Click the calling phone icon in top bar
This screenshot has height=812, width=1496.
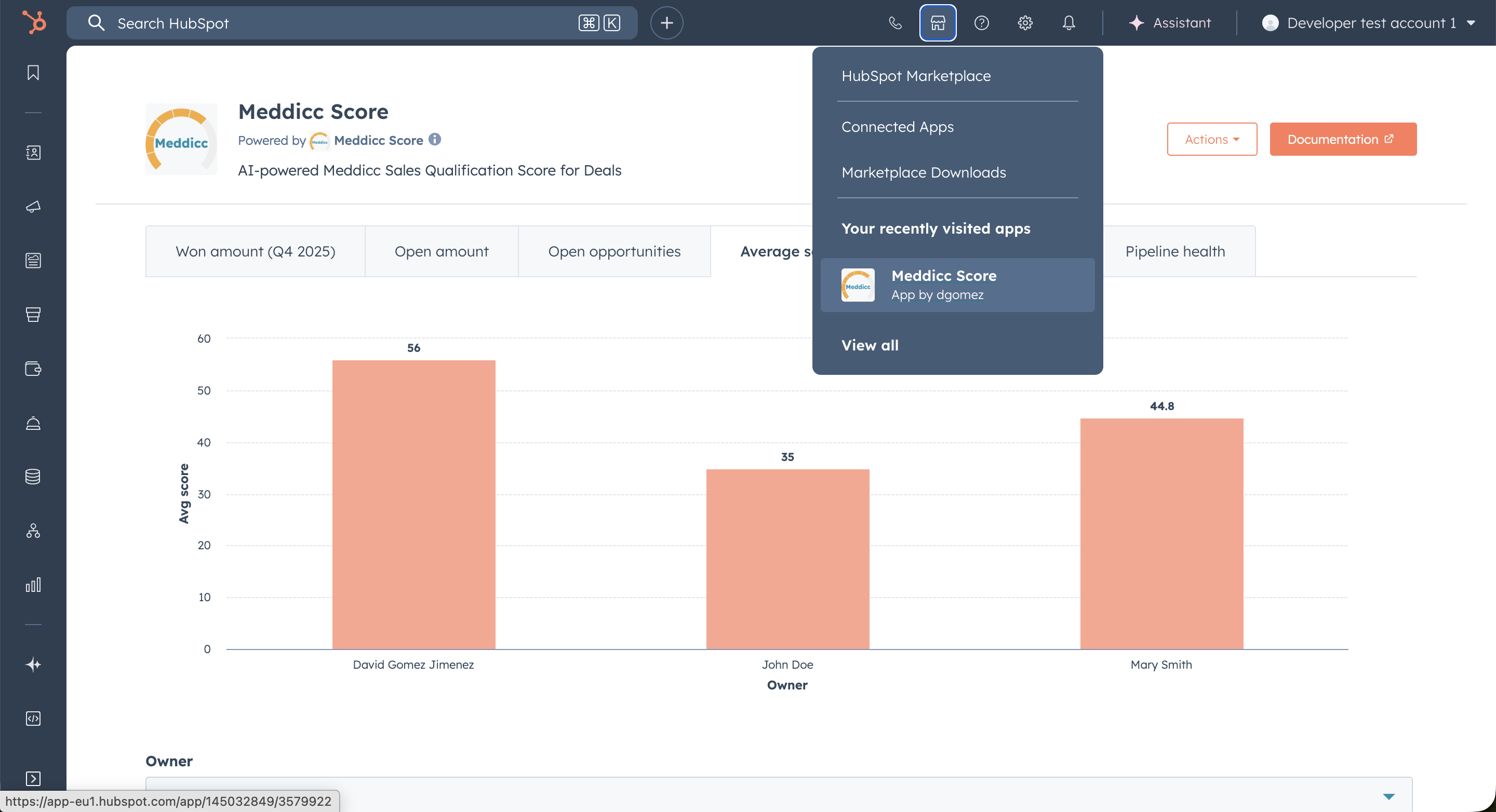(x=895, y=23)
